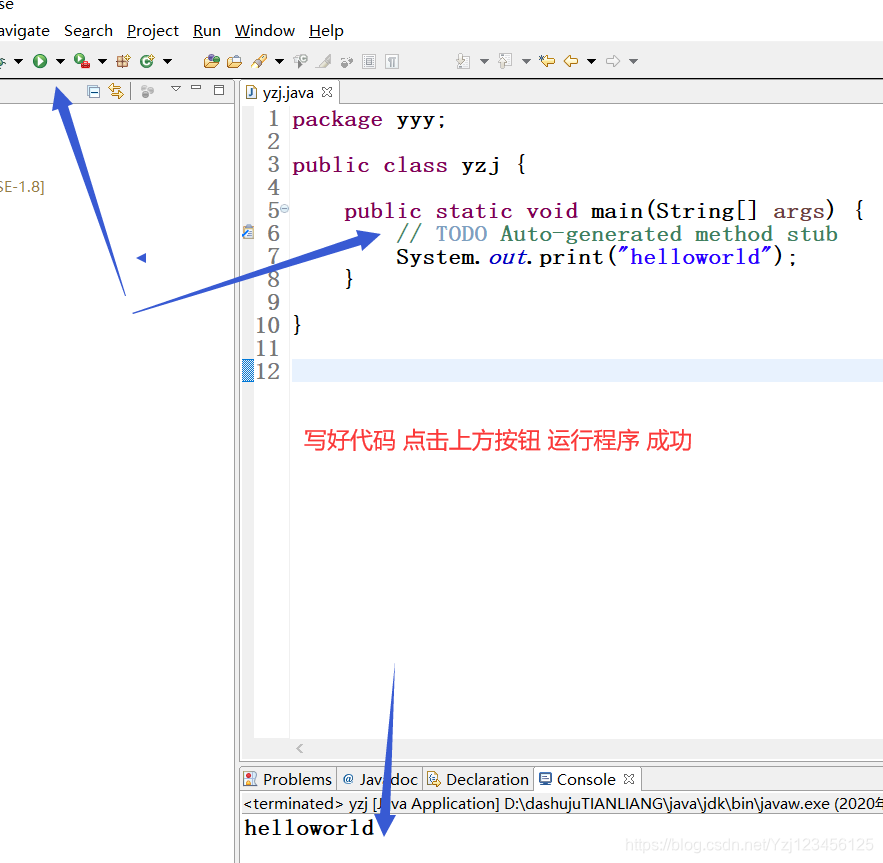This screenshot has width=883, height=863.
Task: Open the Previous Annotation dropdown arrow
Action: (527, 61)
